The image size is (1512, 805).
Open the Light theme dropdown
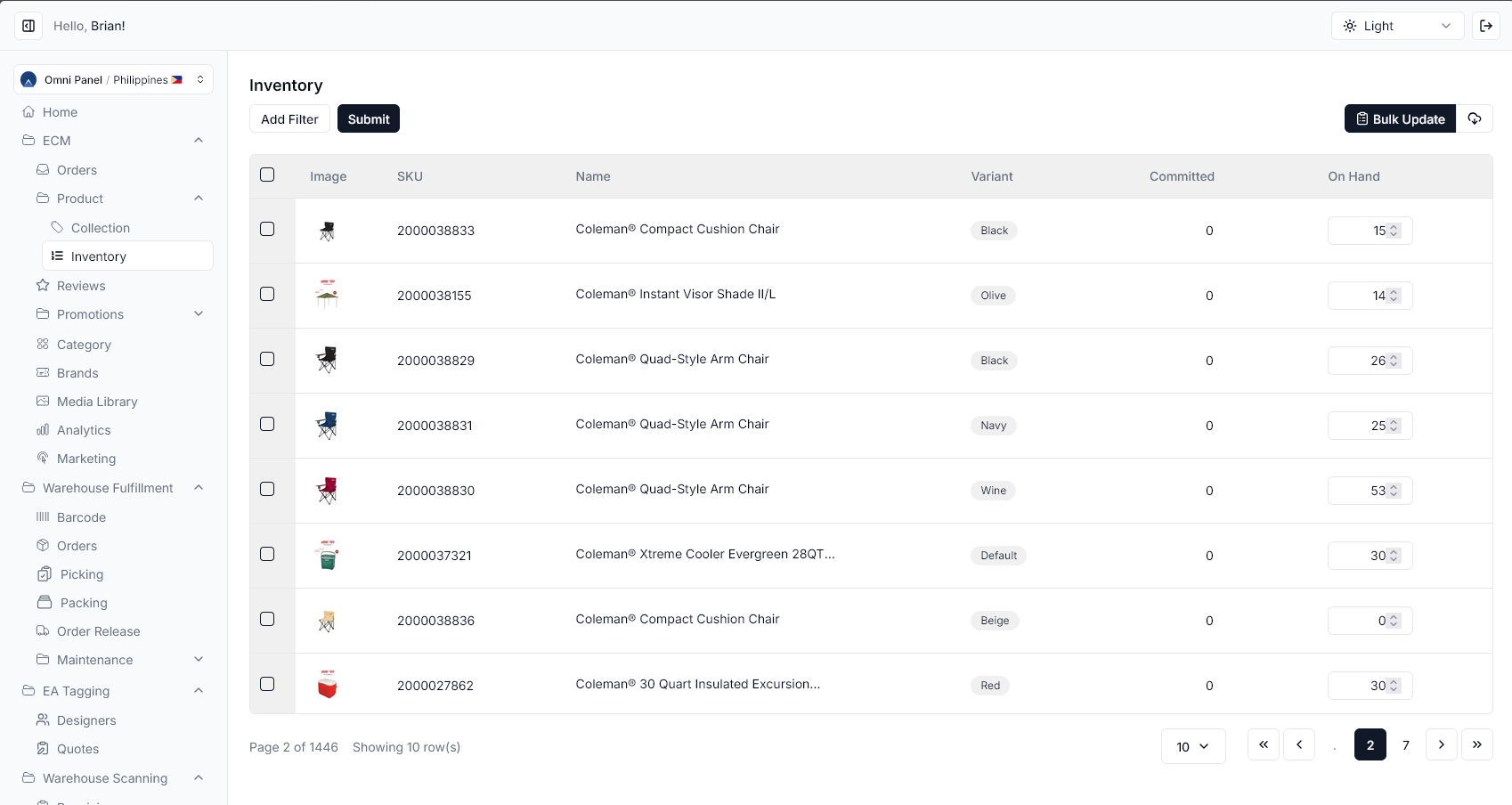point(1396,26)
